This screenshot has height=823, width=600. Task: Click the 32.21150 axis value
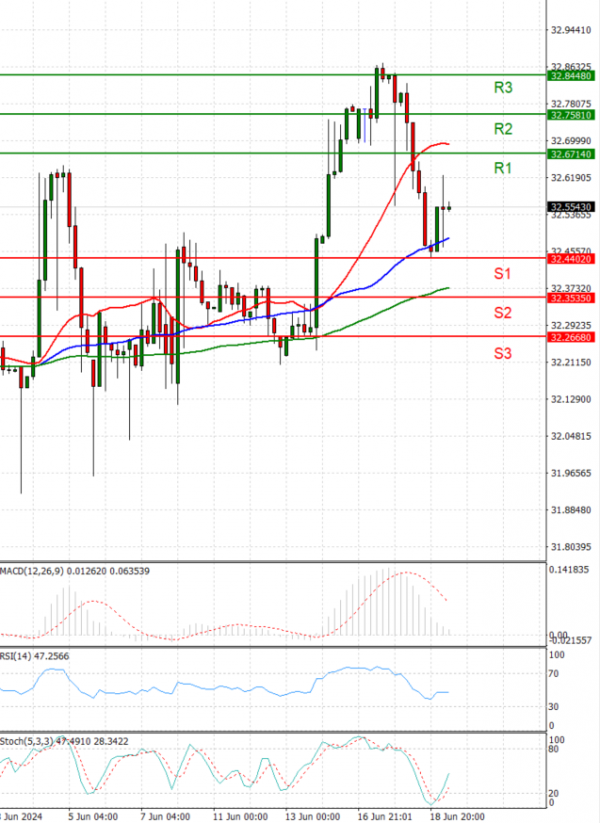571,362
